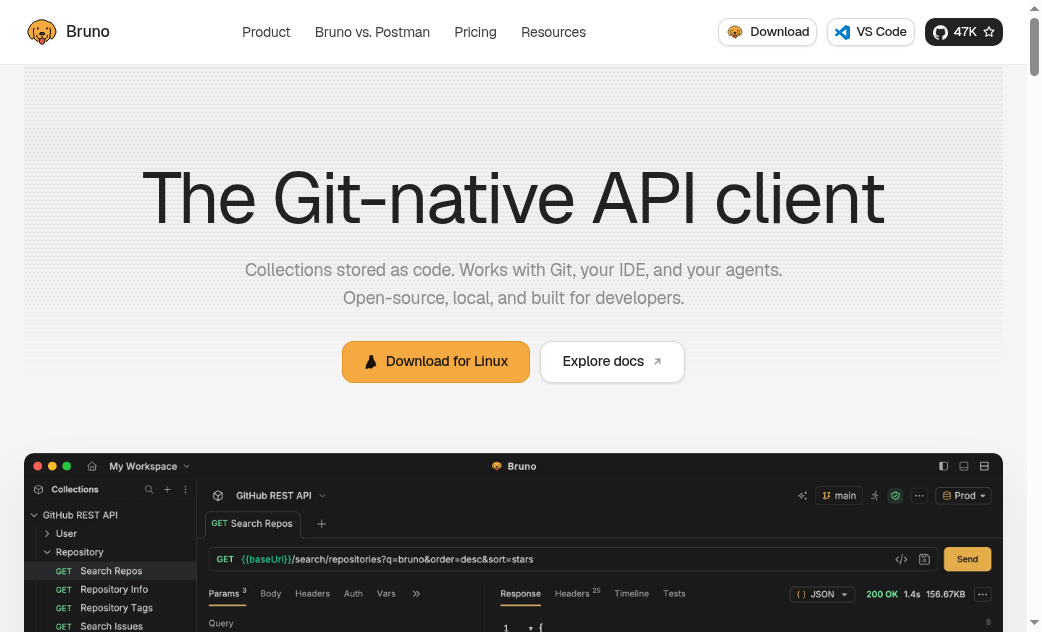The height and width of the screenshot is (632, 1042).
Task: Open the Pricing page
Action: [x=475, y=32]
